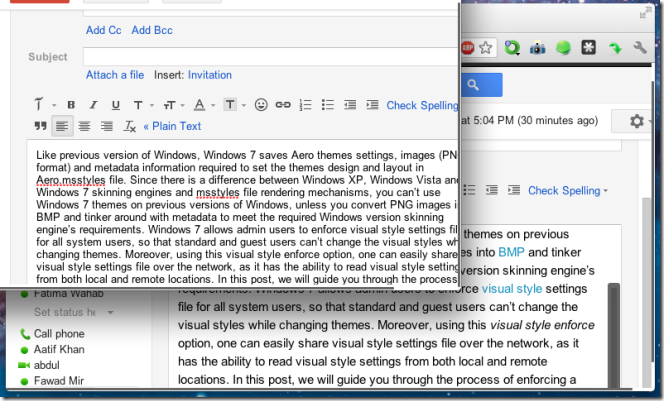Screen dimensions: 664x401
Task: Click the red ABP extension icon
Action: pos(468,48)
